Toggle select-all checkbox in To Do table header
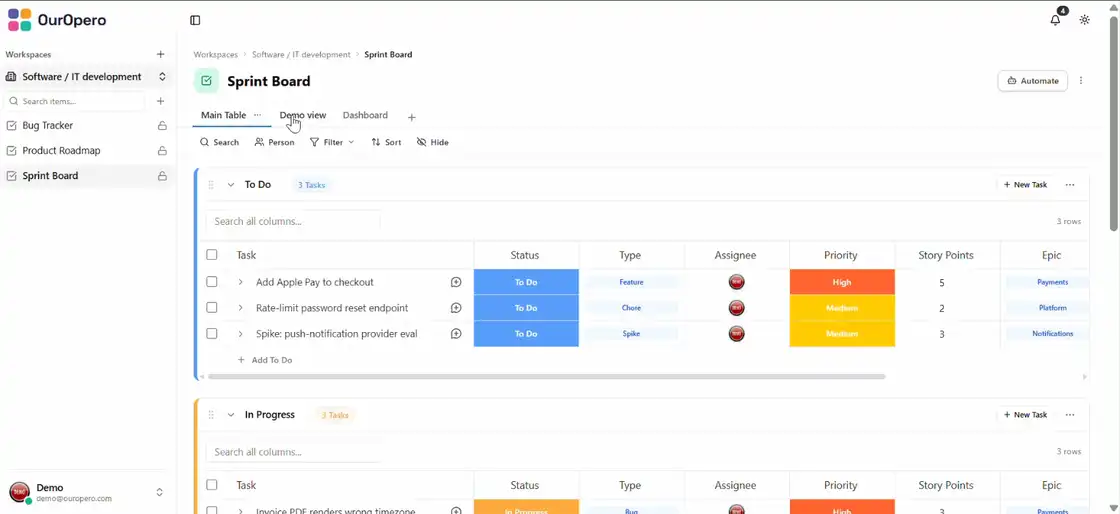Image resolution: width=1120 pixels, height=514 pixels. point(211,254)
